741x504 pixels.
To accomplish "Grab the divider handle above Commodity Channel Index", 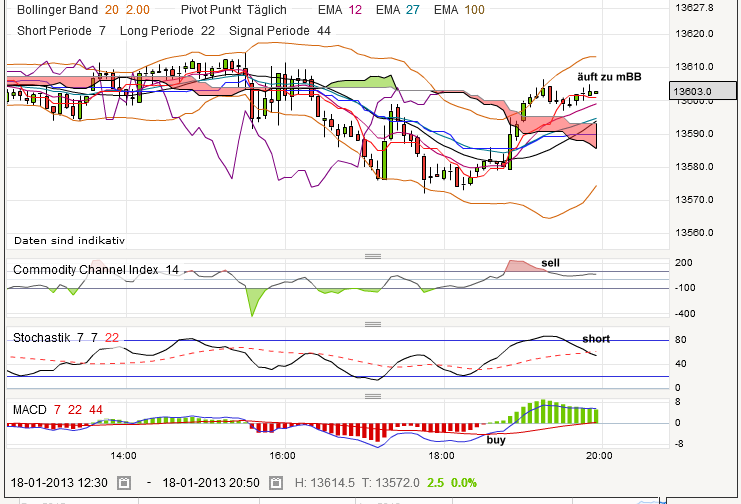I will click(x=373, y=256).
